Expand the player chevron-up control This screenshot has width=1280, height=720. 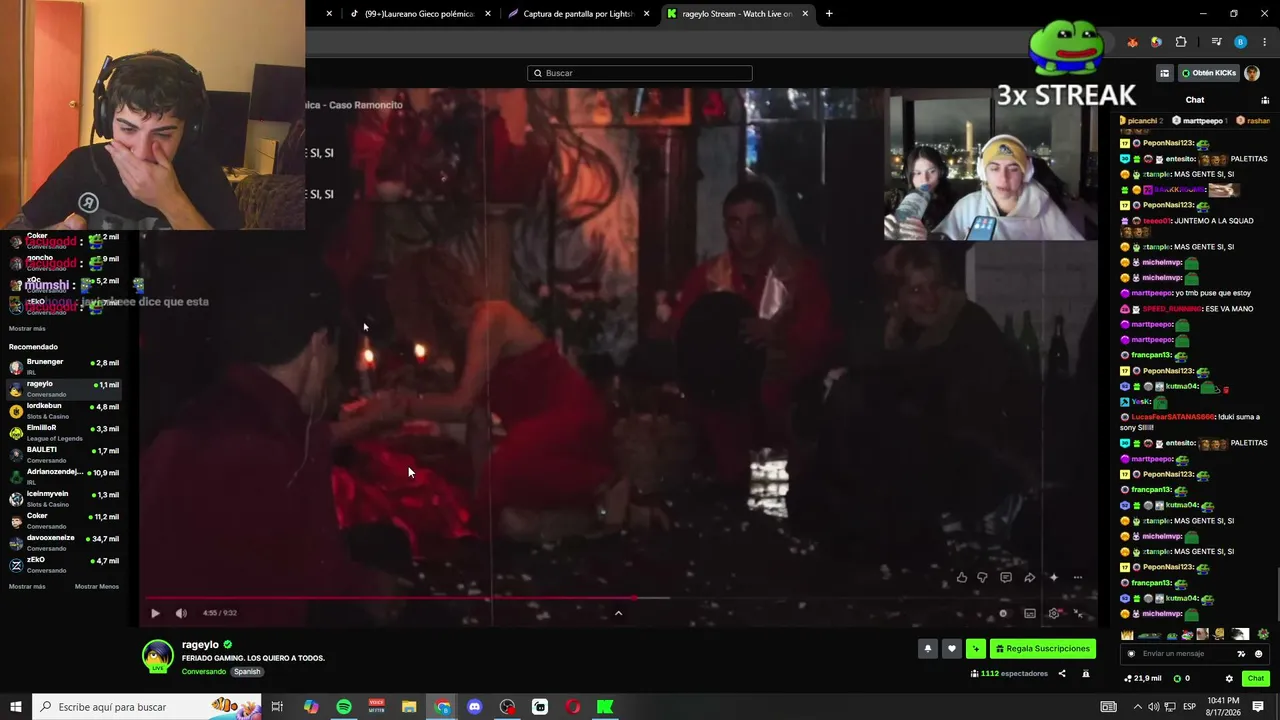[618, 613]
